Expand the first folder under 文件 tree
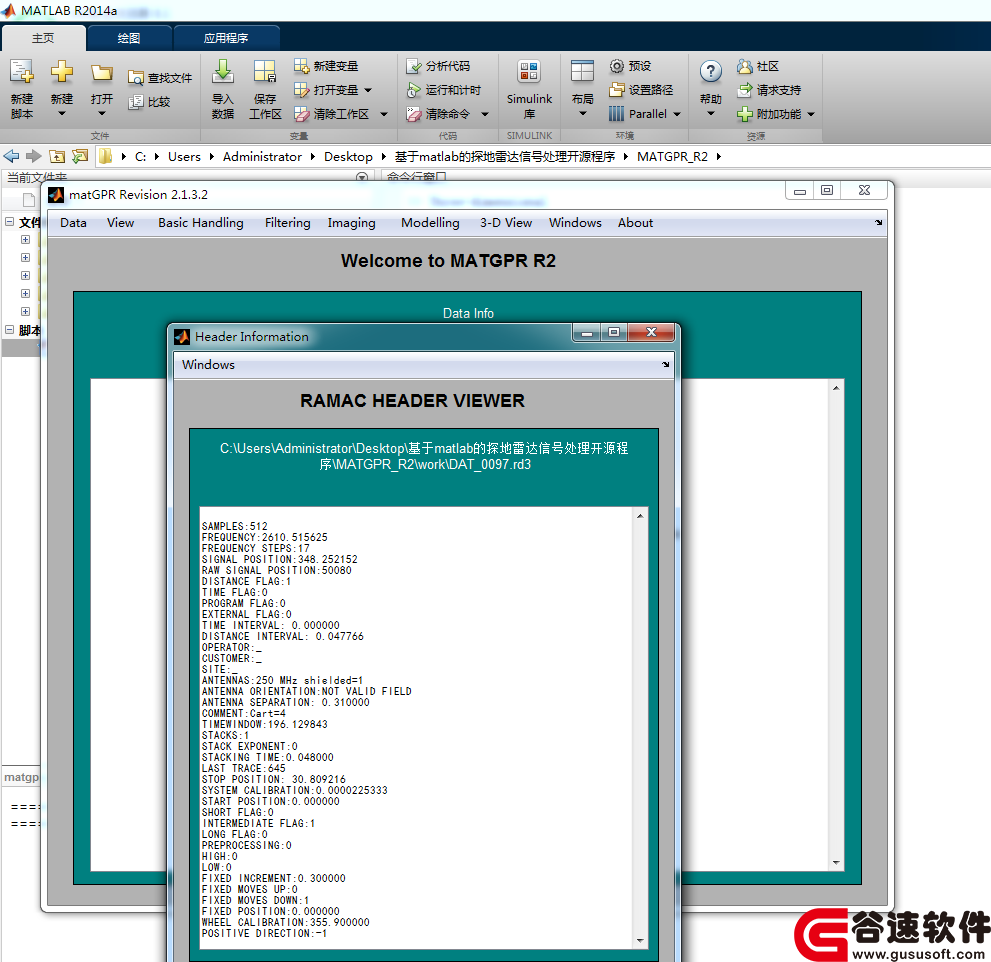 [x=25, y=240]
